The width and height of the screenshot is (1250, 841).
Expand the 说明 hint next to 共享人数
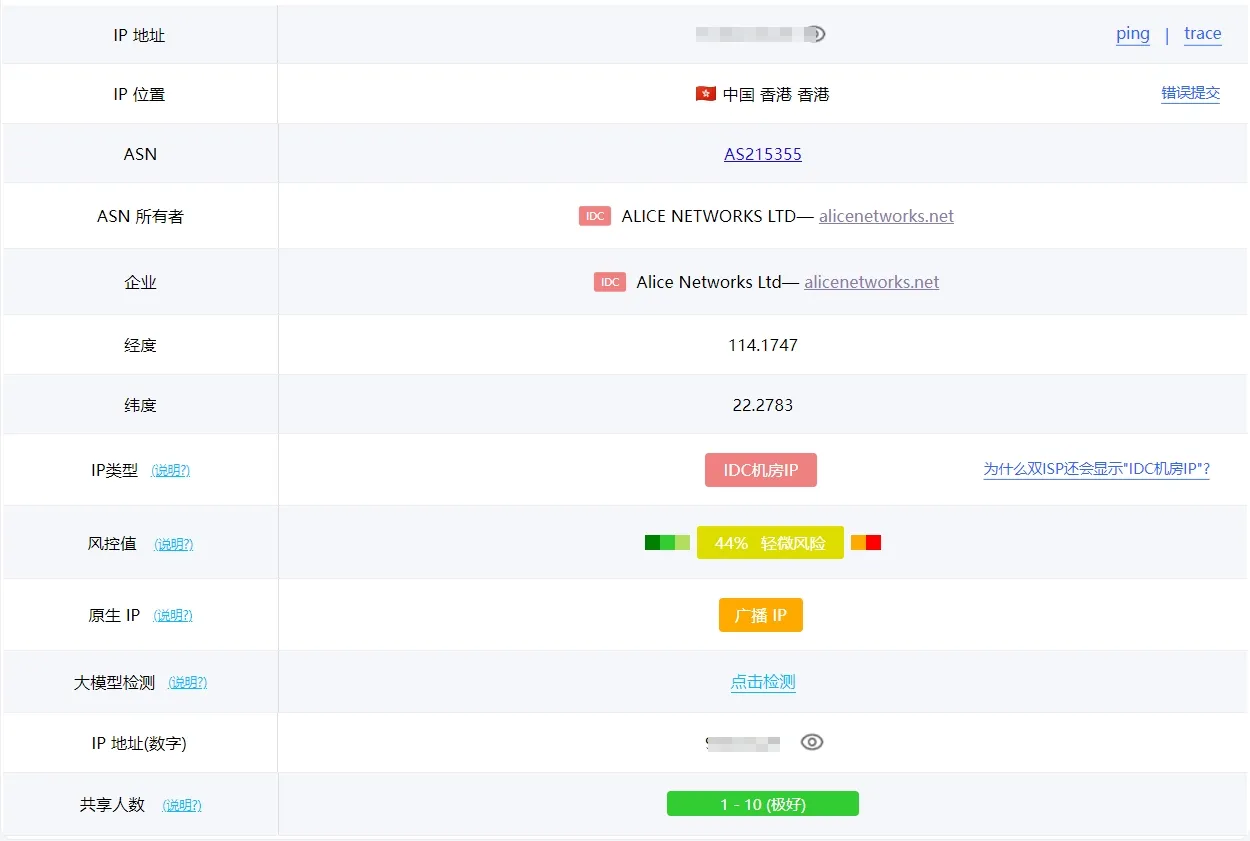point(182,805)
